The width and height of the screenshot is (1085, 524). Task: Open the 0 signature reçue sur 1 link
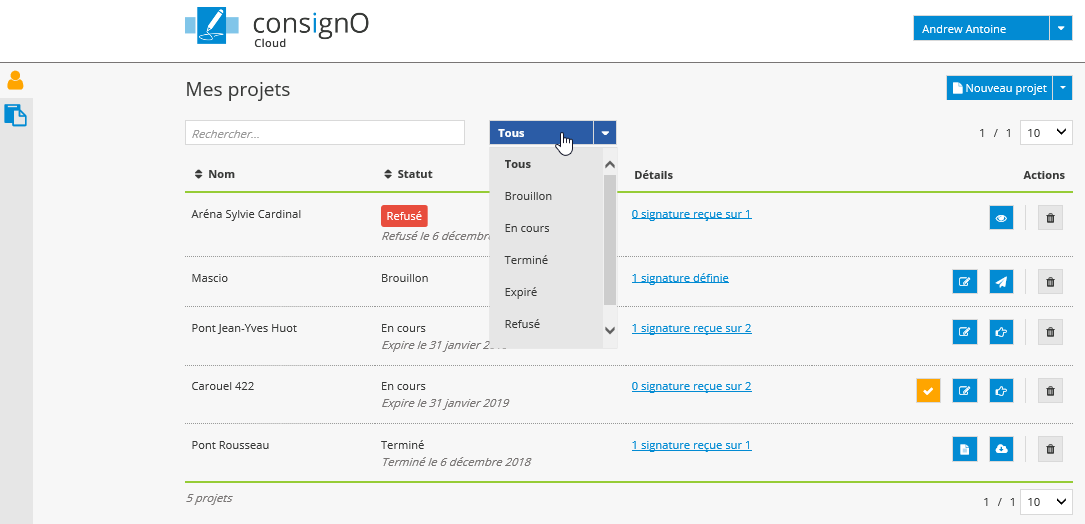pyautogui.click(x=691, y=214)
